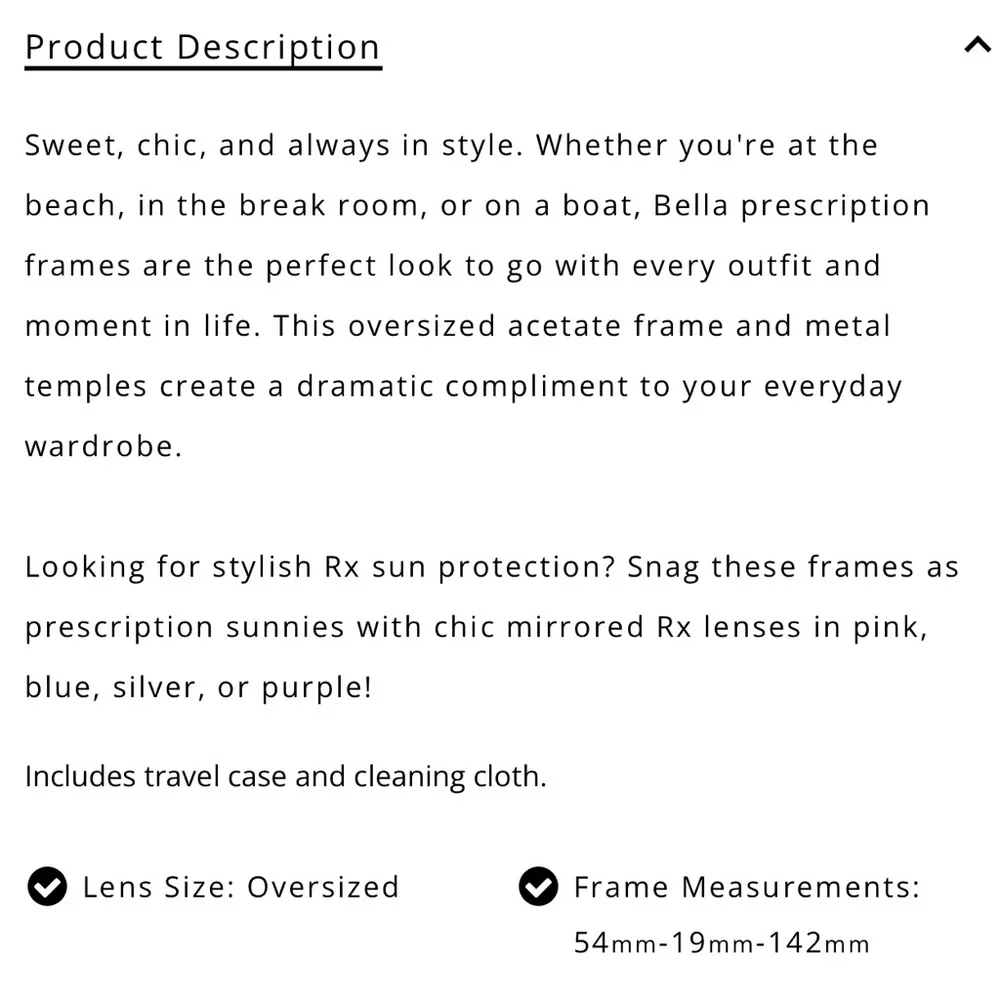
Task: Collapse the Product Description section using the chevron
Action: [x=977, y=45]
